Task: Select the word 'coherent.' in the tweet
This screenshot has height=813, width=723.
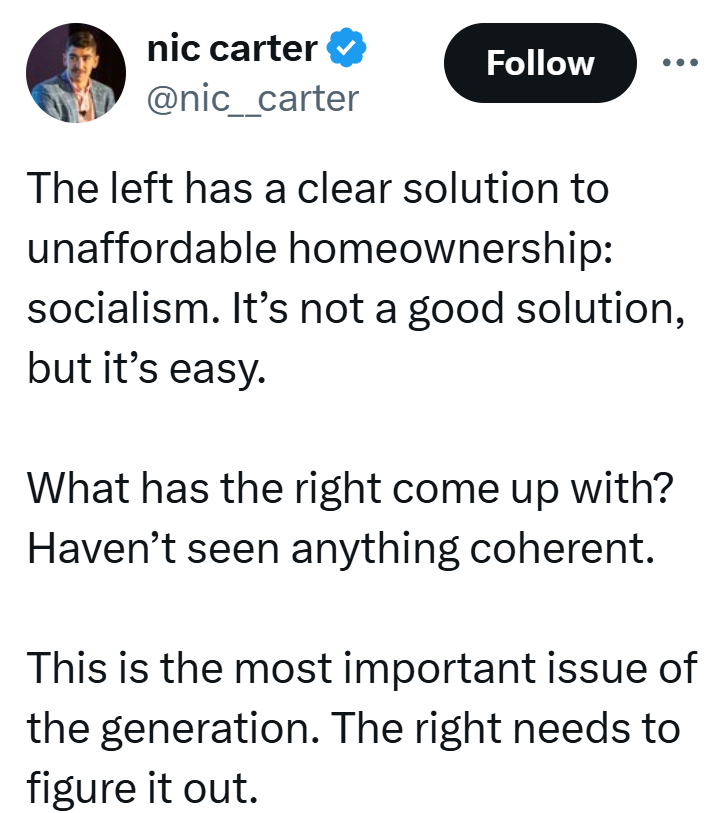Action: pos(562,549)
